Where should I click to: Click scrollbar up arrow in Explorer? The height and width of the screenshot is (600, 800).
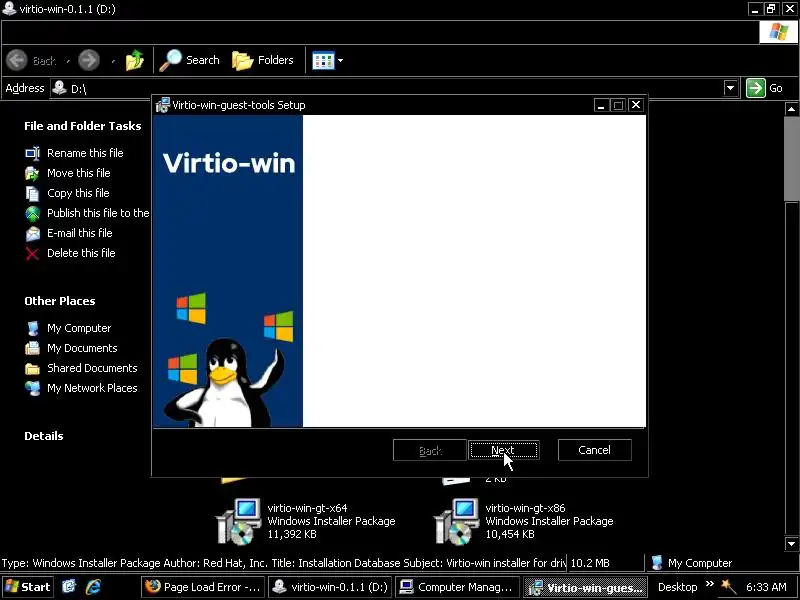click(791, 109)
